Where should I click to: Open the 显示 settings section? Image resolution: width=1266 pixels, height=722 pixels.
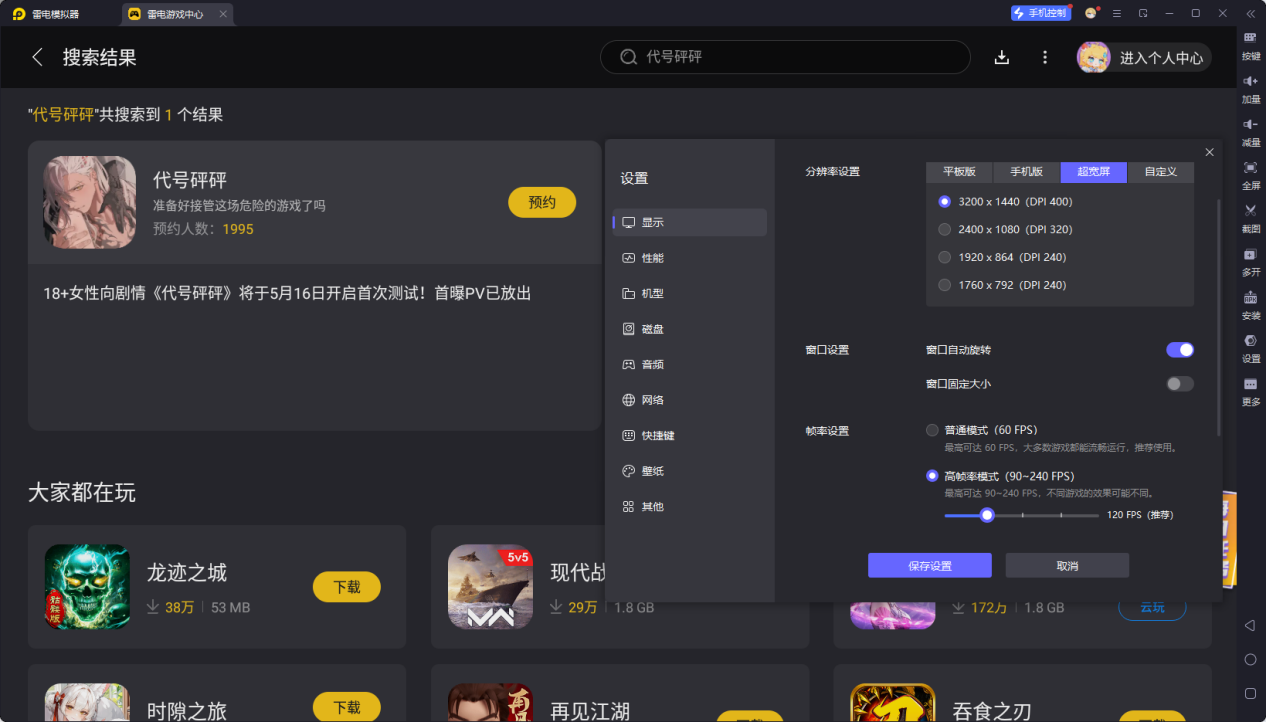(x=690, y=222)
